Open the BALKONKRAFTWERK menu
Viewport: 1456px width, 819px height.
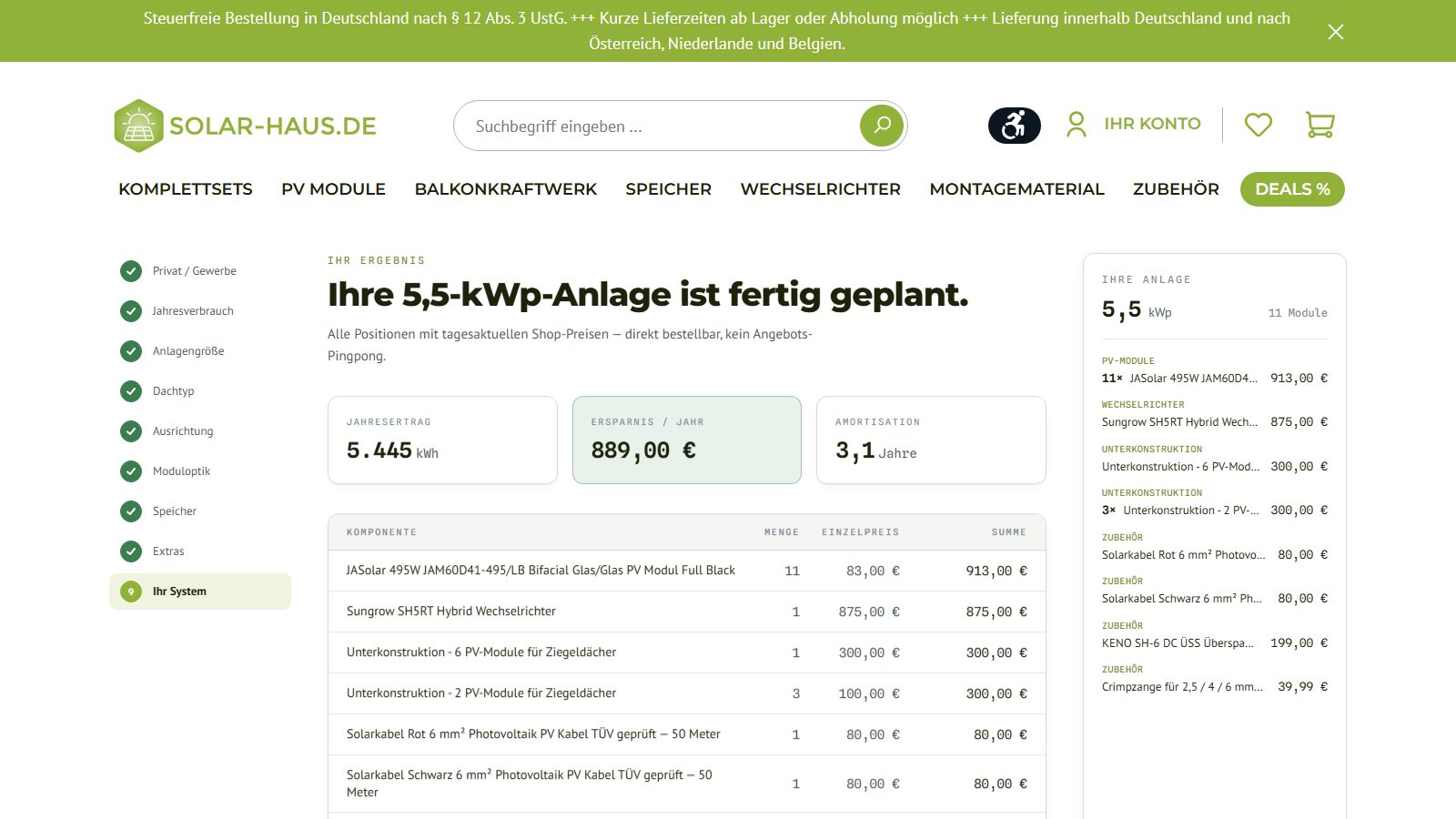505,189
